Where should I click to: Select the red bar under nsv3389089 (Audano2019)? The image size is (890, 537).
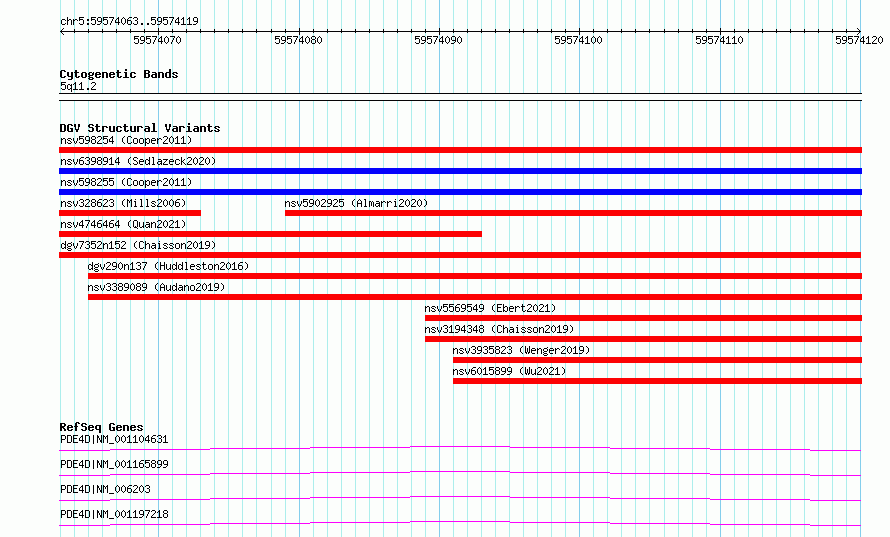tap(475, 297)
